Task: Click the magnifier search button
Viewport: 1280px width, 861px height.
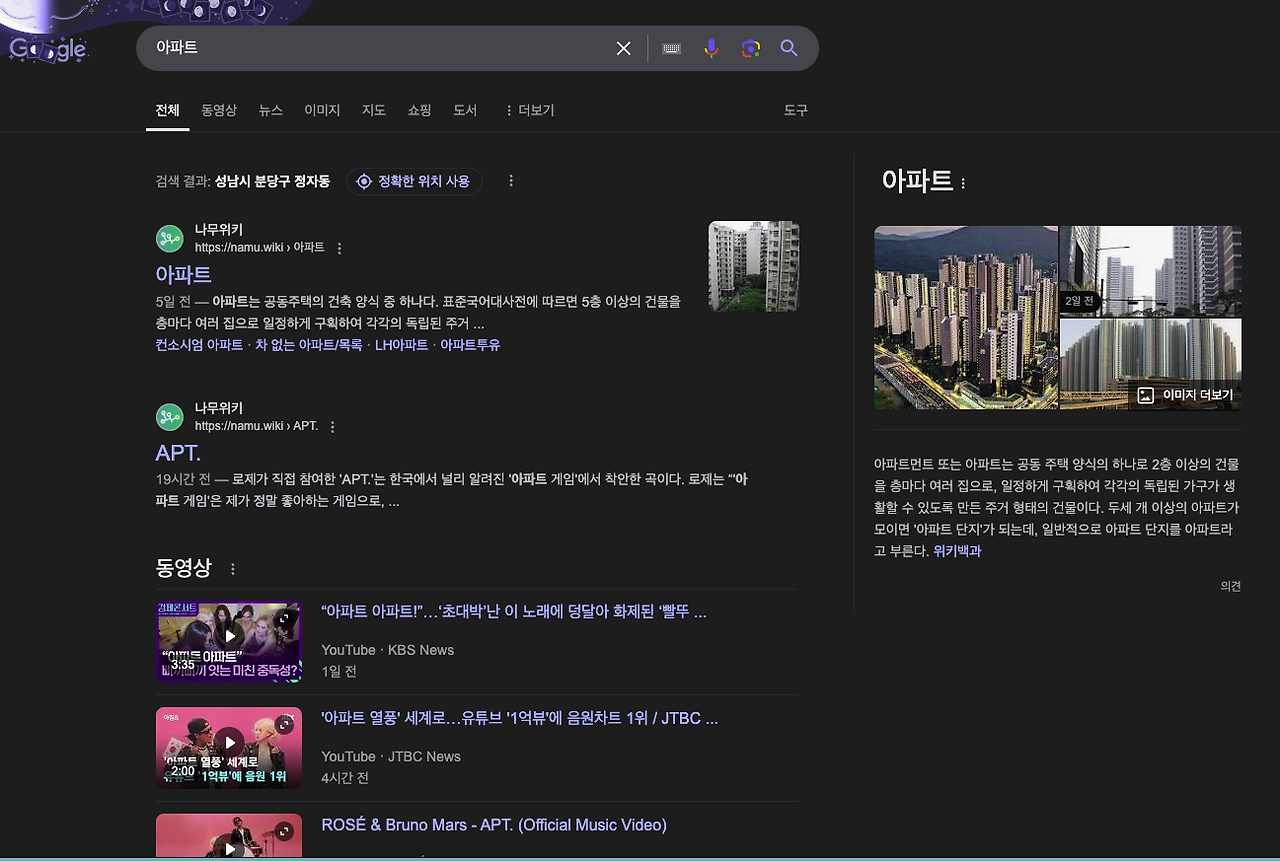Action: point(789,48)
